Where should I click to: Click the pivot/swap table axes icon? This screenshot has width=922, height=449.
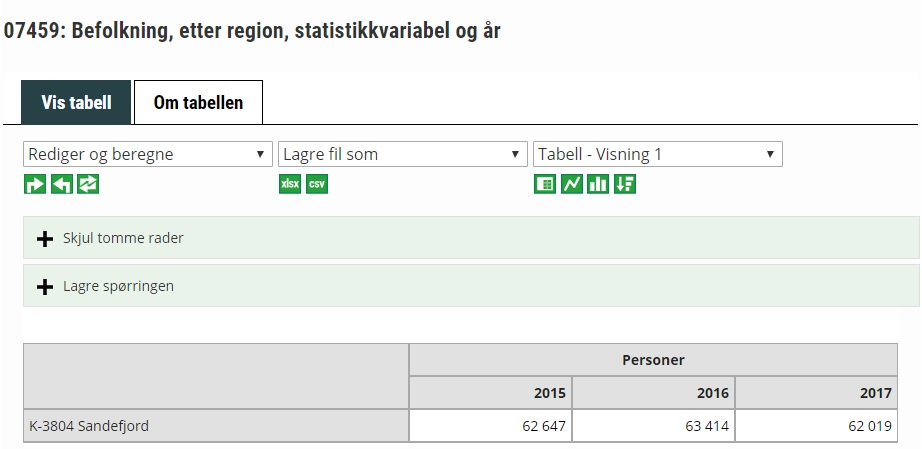pos(88,184)
